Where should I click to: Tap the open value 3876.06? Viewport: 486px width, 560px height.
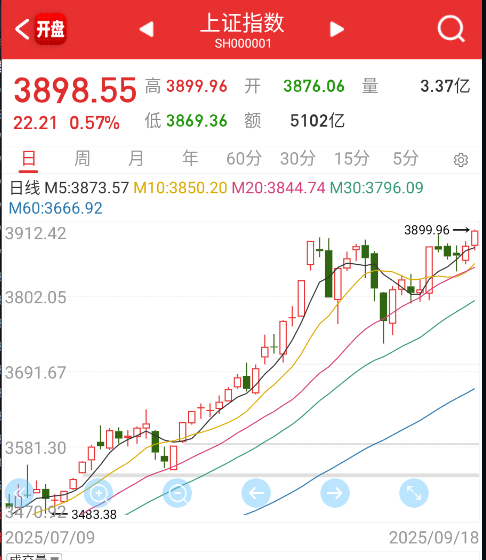click(x=314, y=86)
